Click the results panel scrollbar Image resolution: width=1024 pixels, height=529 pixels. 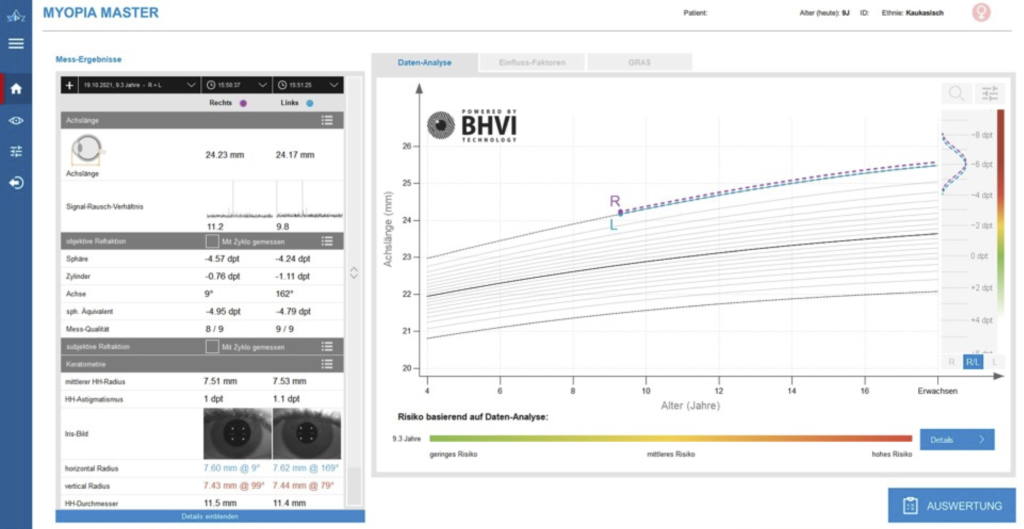pyautogui.click(x=354, y=487)
